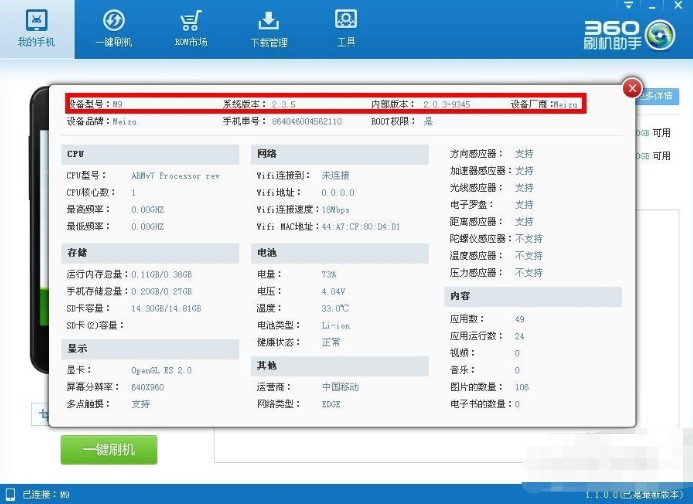Click the lightning icon above 一键刷机

pos(114,20)
